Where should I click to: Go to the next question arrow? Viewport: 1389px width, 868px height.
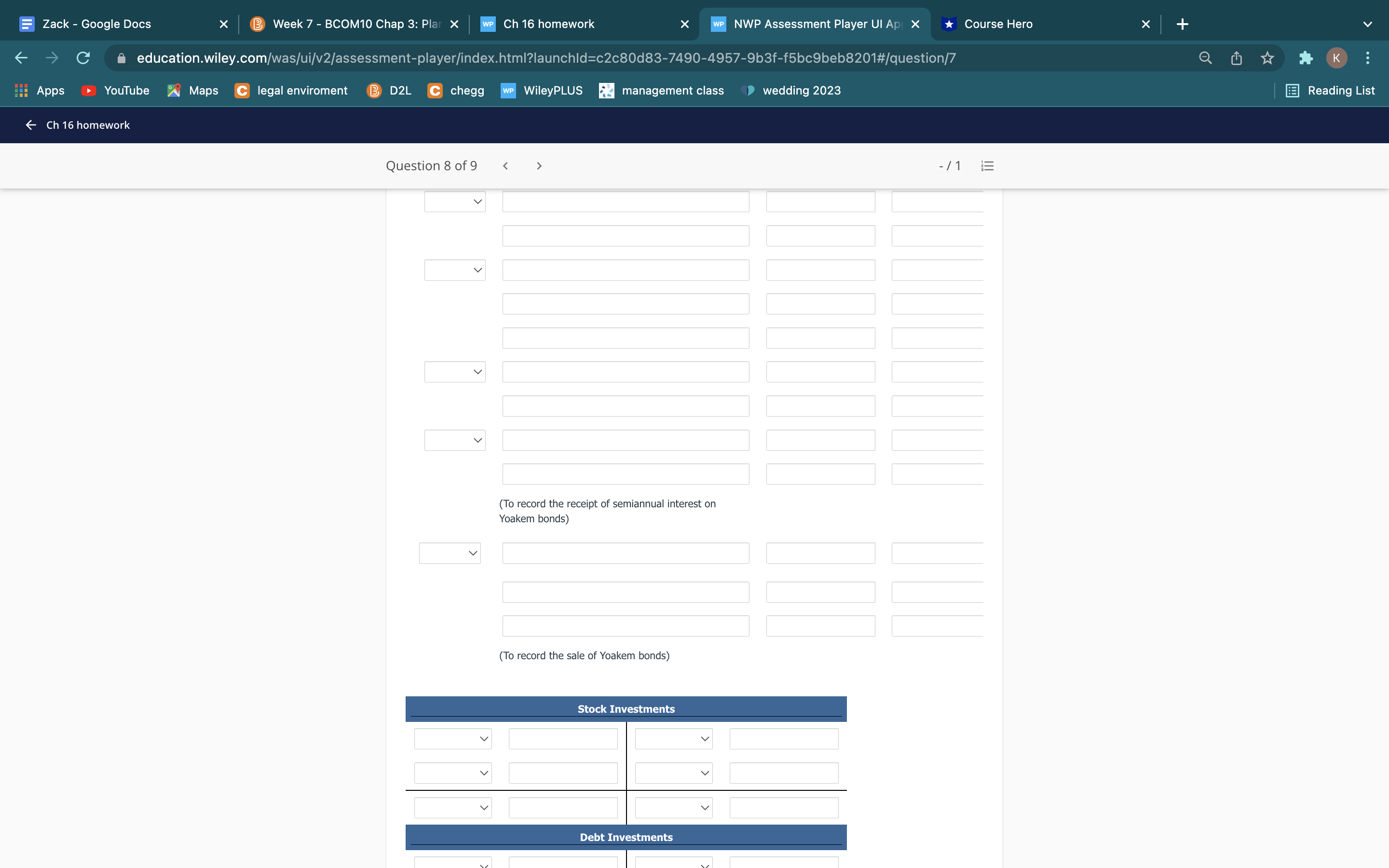pyautogui.click(x=538, y=166)
